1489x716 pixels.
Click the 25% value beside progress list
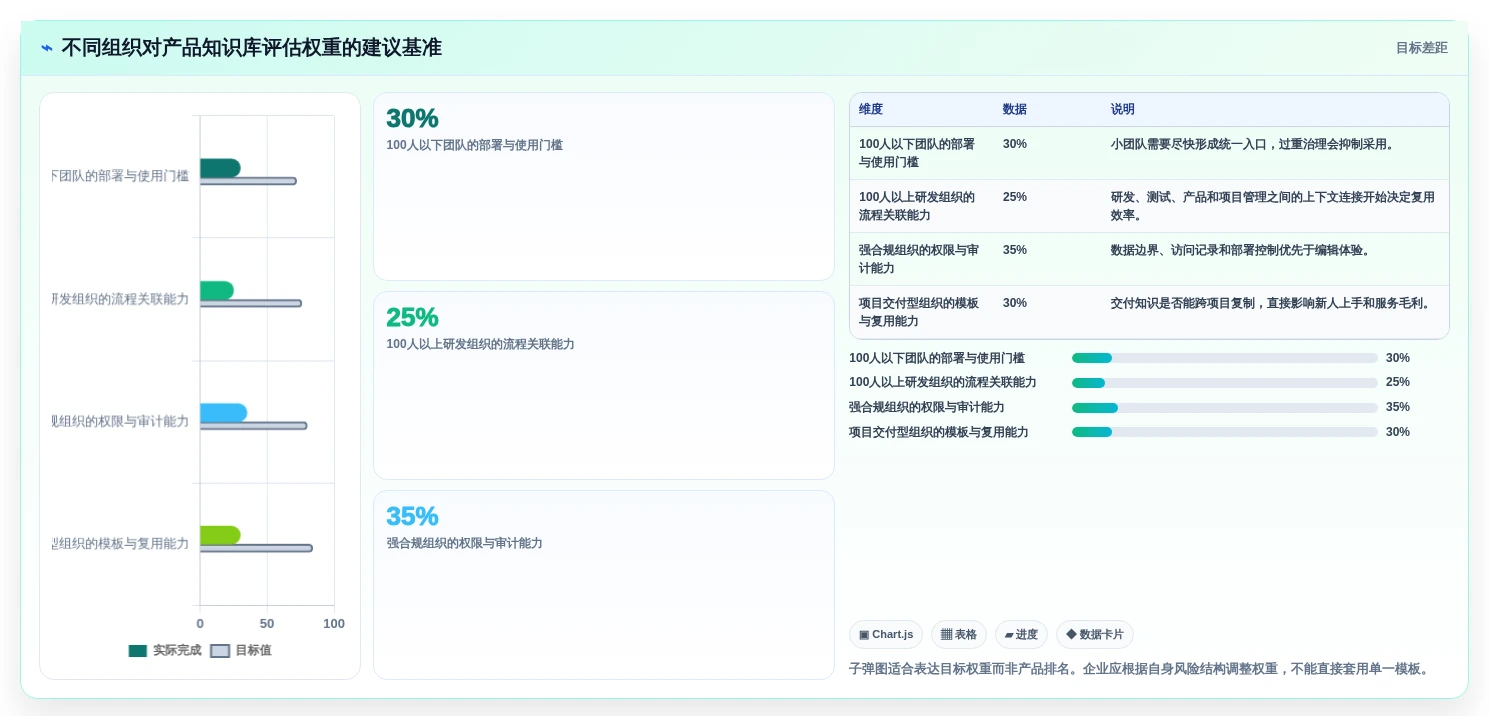pyautogui.click(x=1398, y=382)
